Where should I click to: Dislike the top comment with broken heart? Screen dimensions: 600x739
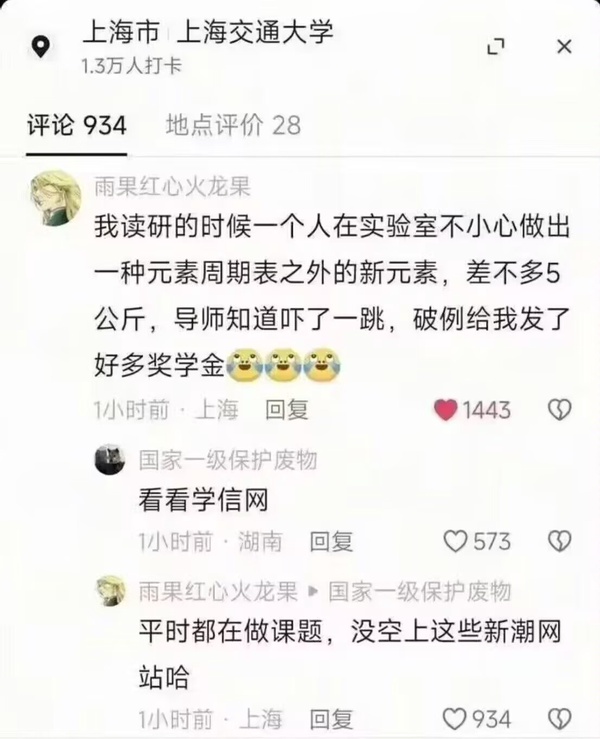pos(560,410)
